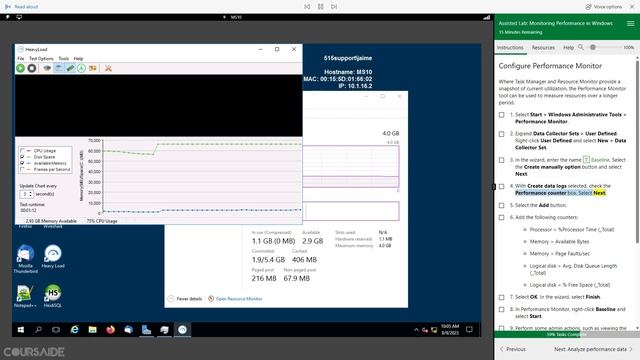This screenshot has width=640, height=360.
Task: Open HeavyLoad Test Options menu
Action: [x=41, y=59]
